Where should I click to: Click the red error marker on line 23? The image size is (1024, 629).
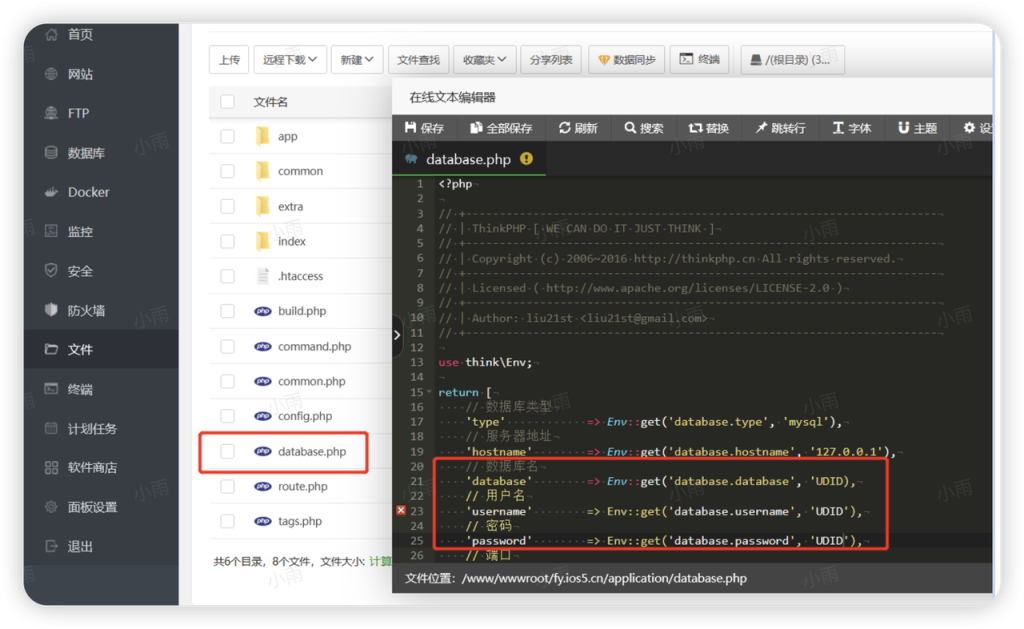[401, 511]
